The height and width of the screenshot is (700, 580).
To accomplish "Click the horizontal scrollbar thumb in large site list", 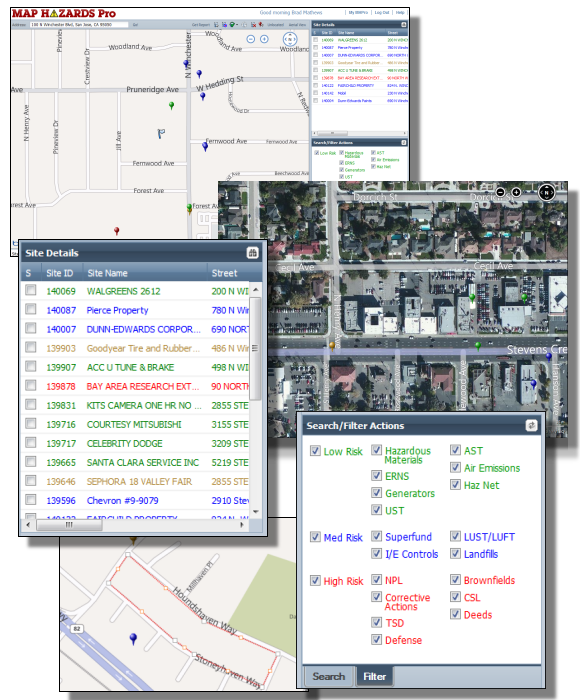I will [69, 525].
